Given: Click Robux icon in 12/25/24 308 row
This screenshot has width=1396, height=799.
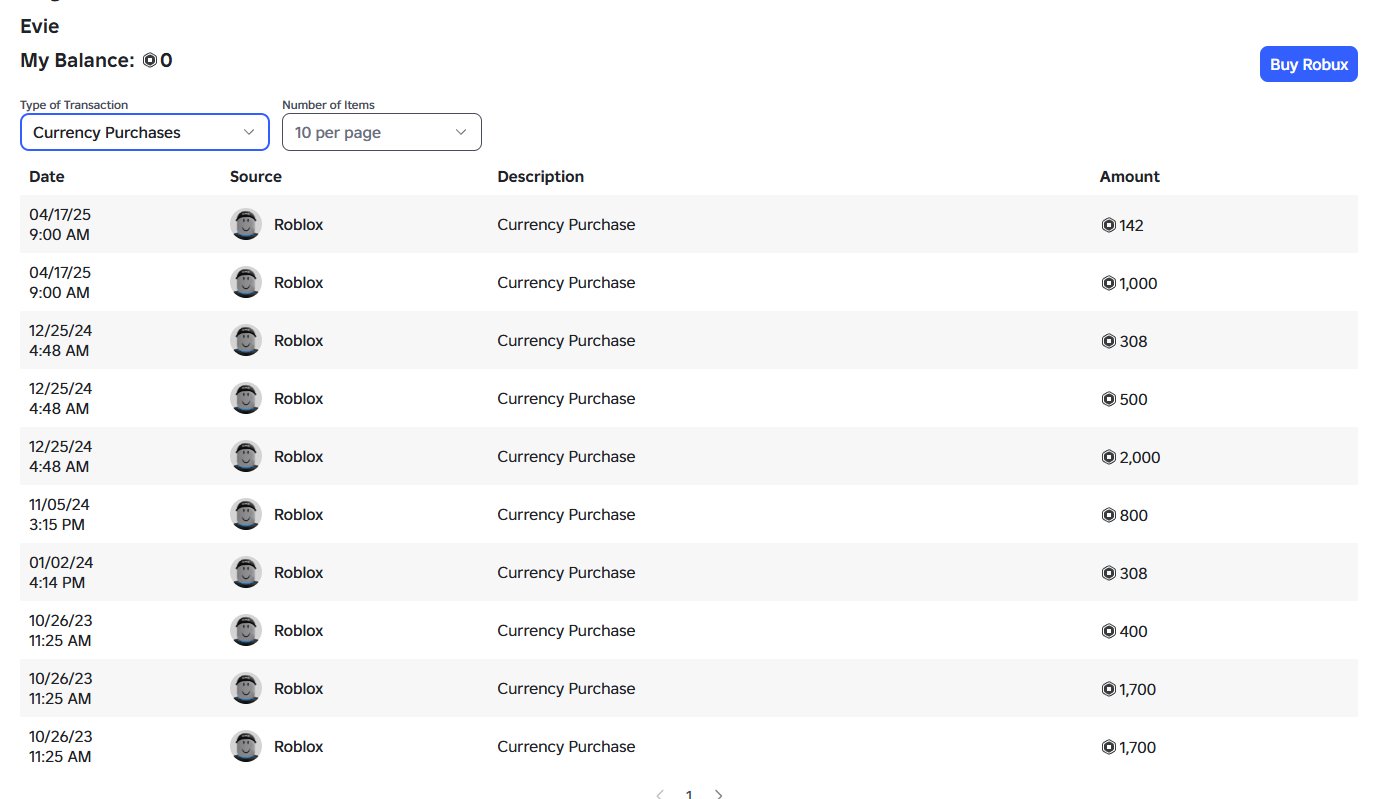Looking at the screenshot, I should coord(1108,341).
